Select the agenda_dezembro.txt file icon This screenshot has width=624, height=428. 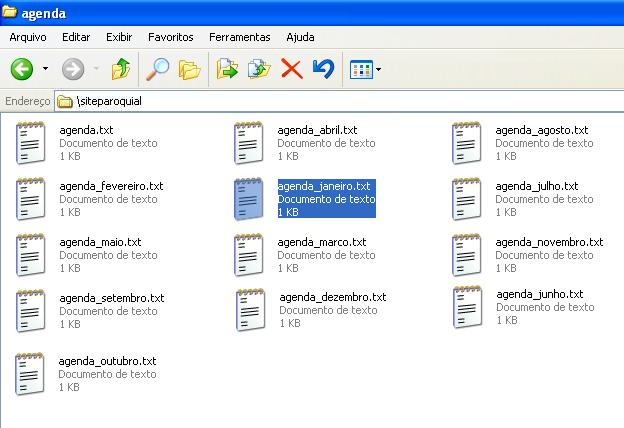(x=250, y=310)
